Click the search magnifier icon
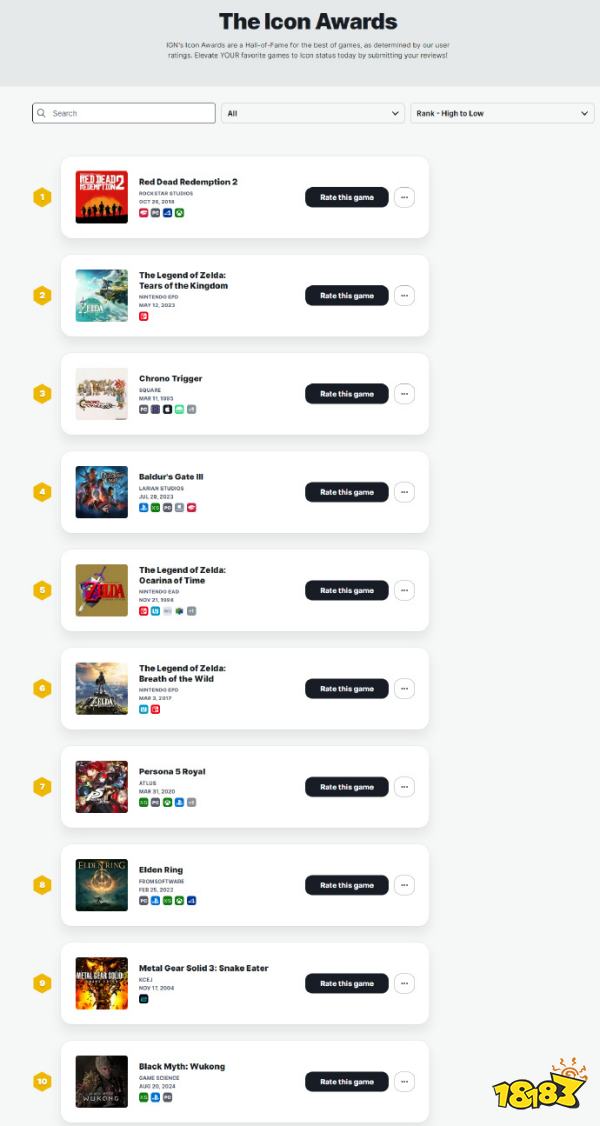This screenshot has width=600, height=1126. 41,114
